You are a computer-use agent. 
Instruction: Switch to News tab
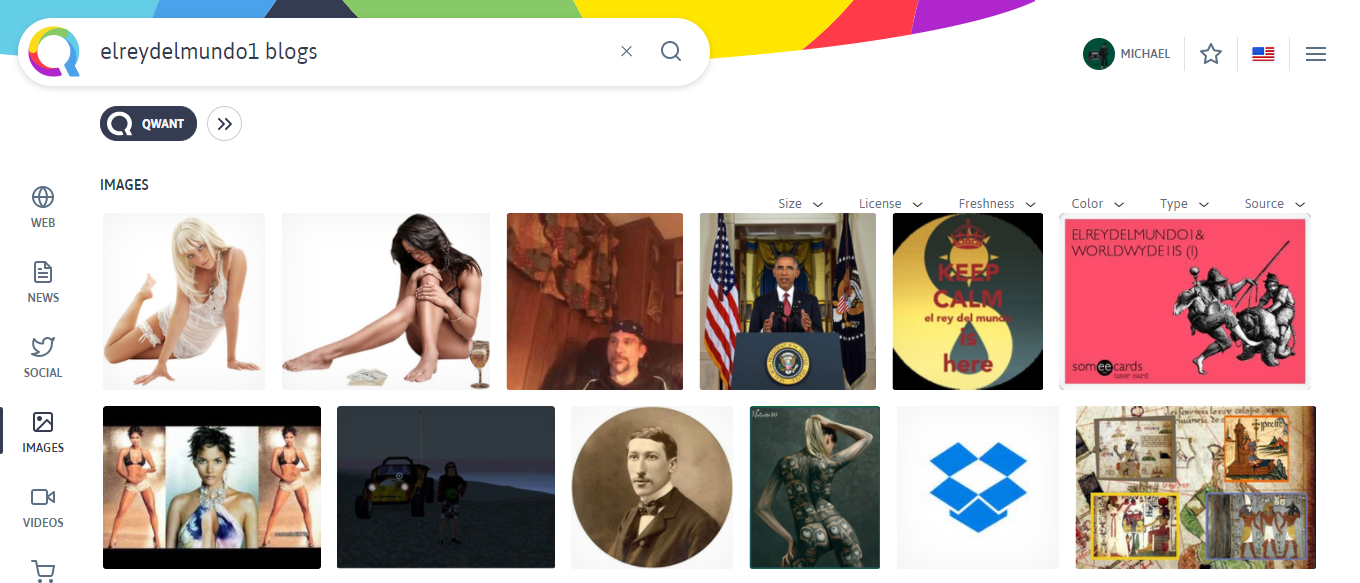click(x=43, y=282)
